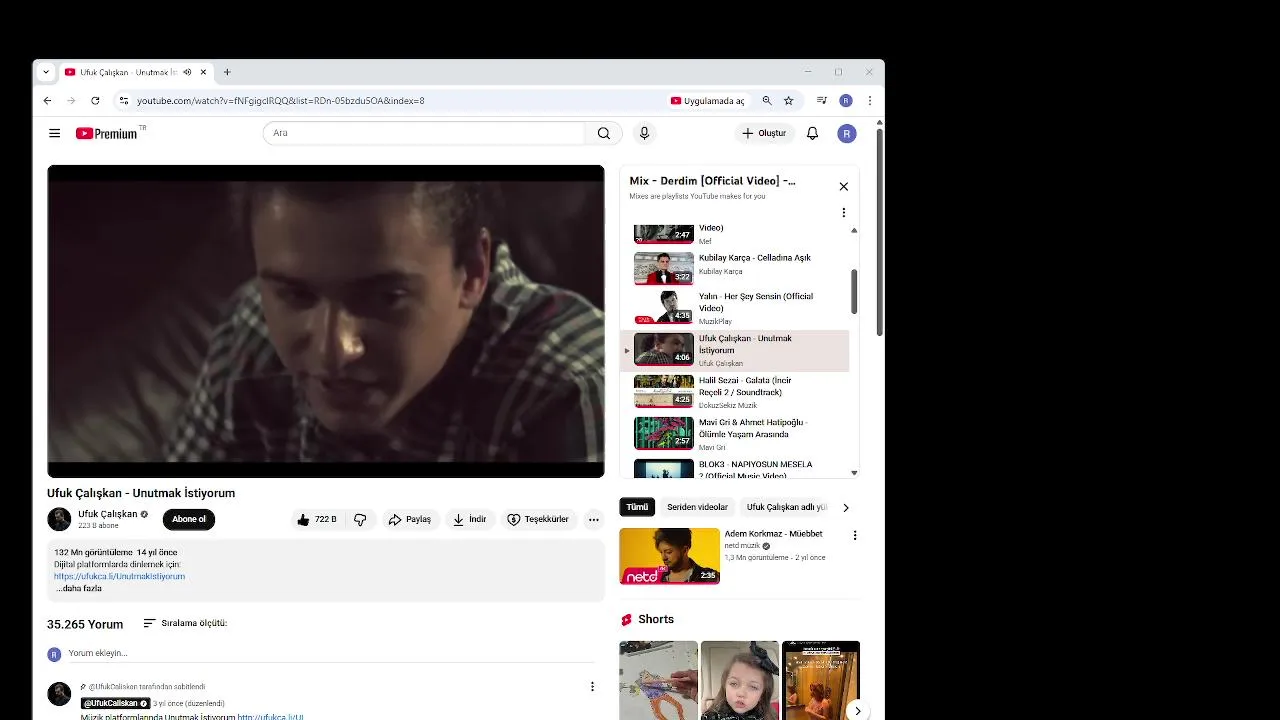Click the video player to toggle playback
1280x720 pixels.
pyautogui.click(x=325, y=321)
